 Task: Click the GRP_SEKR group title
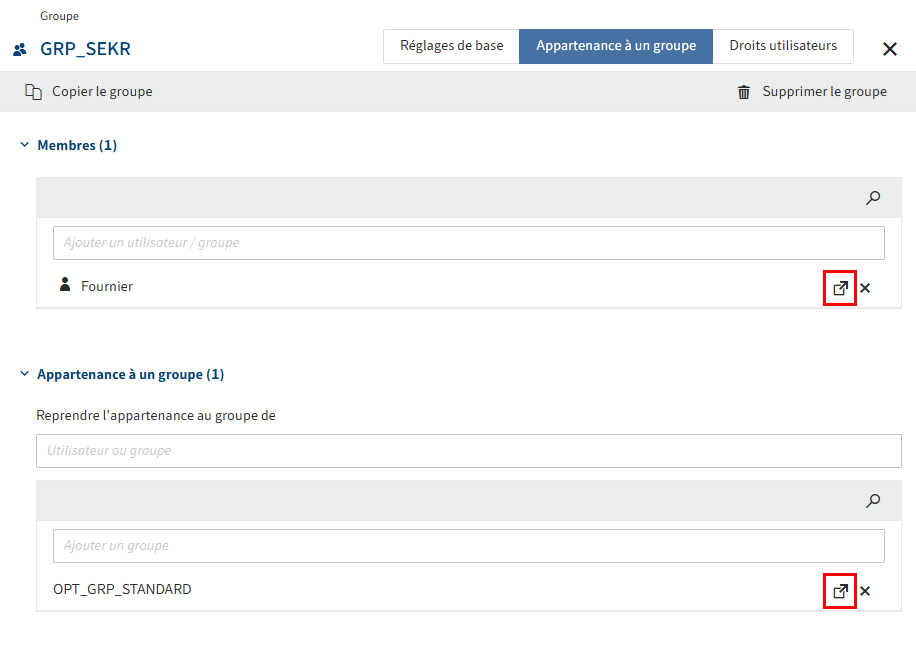click(85, 49)
